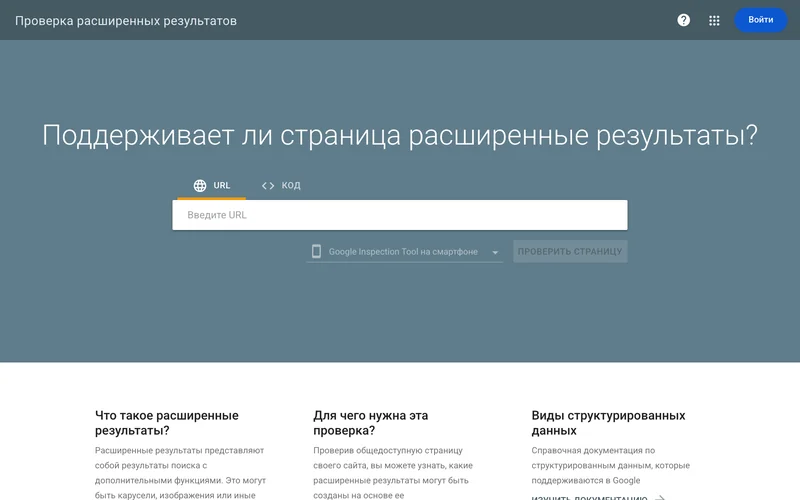The width and height of the screenshot is (800, 500).
Task: Click paragraph starting Расширенные результаты представляют
Action: [x=180, y=472]
